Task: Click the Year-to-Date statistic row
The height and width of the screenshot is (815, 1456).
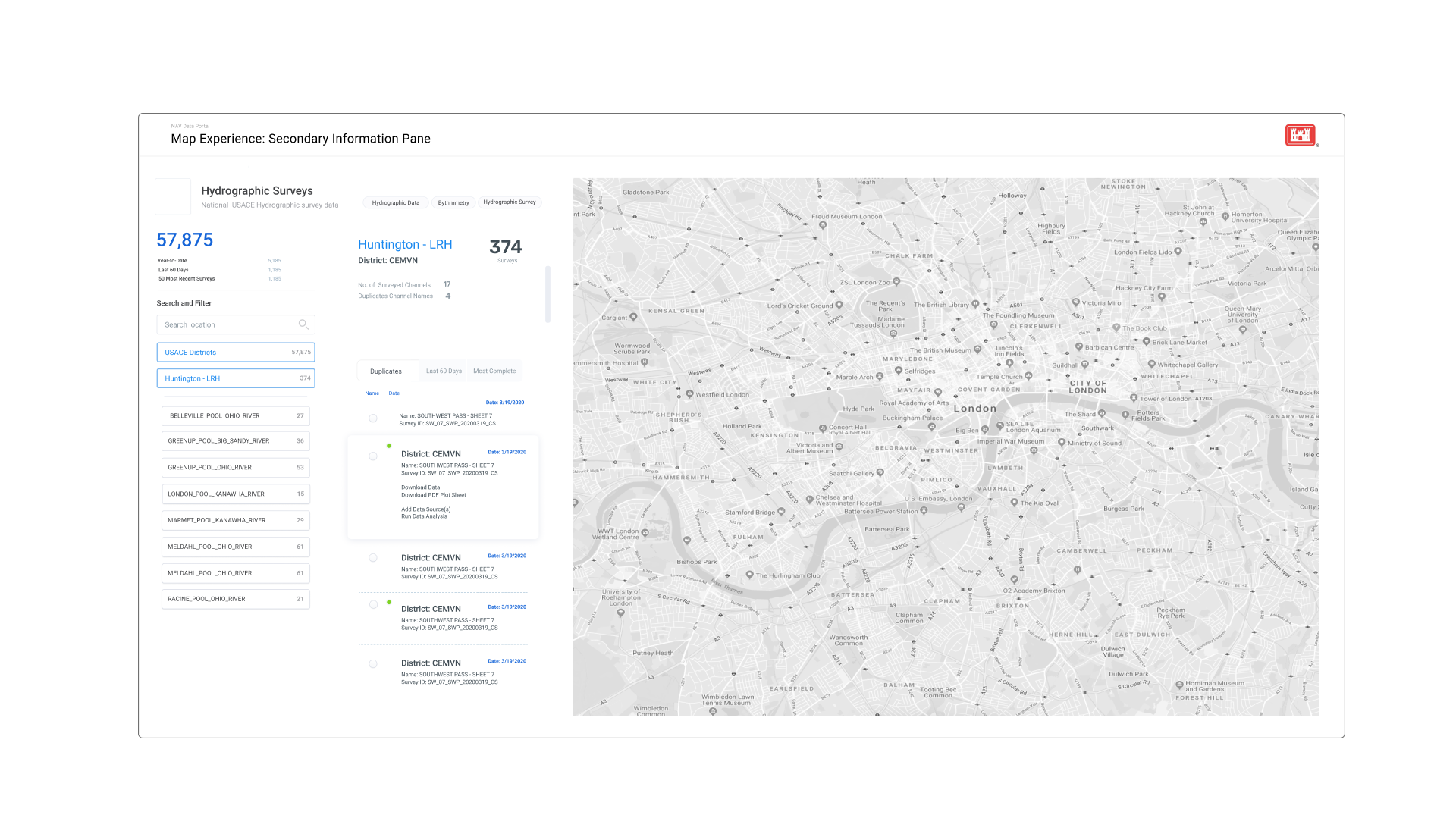Action: 219,261
